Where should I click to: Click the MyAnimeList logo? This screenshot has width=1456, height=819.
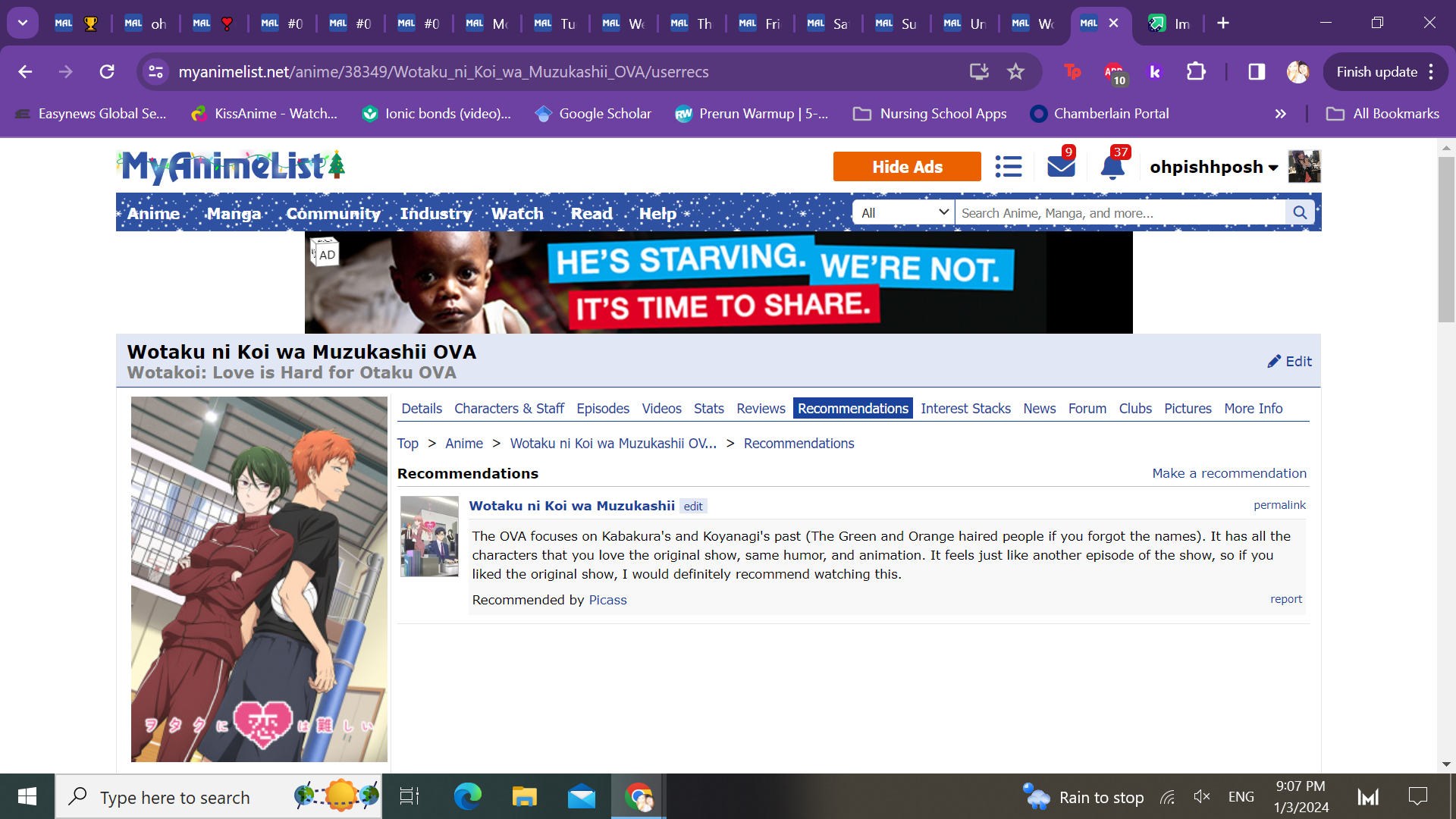click(x=231, y=166)
